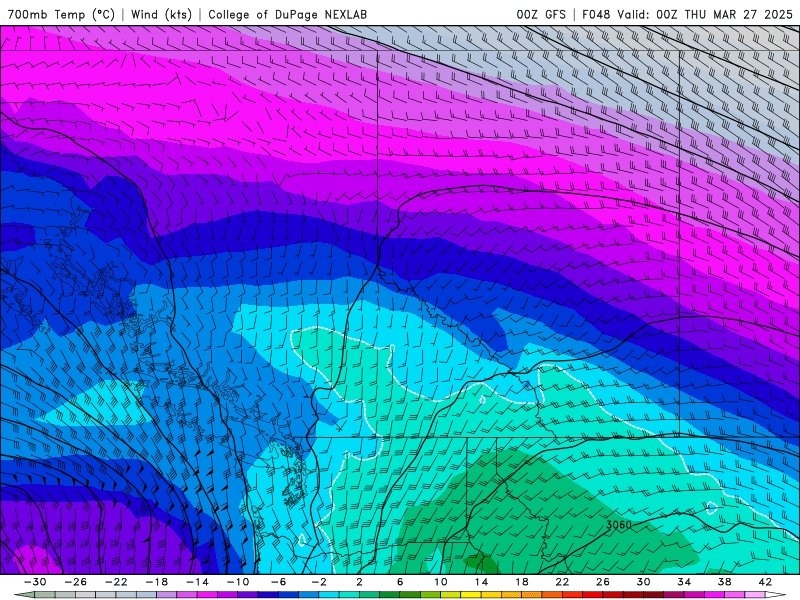Click the '-2' color scale label

(x=319, y=582)
